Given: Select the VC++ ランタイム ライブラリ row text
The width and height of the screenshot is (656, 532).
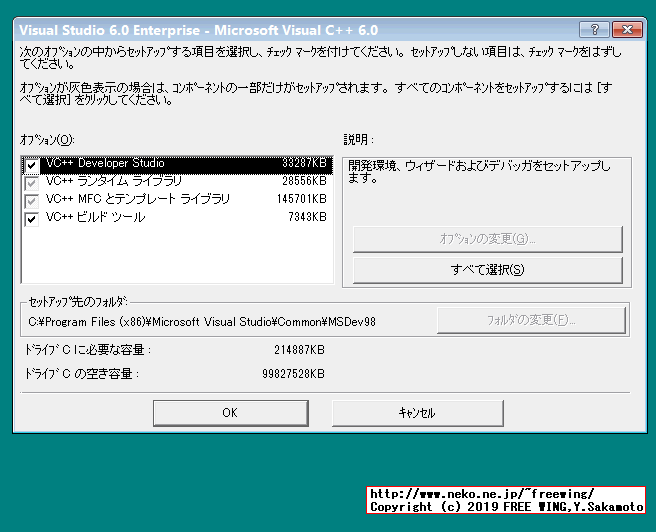Looking at the screenshot, I should point(114,181).
